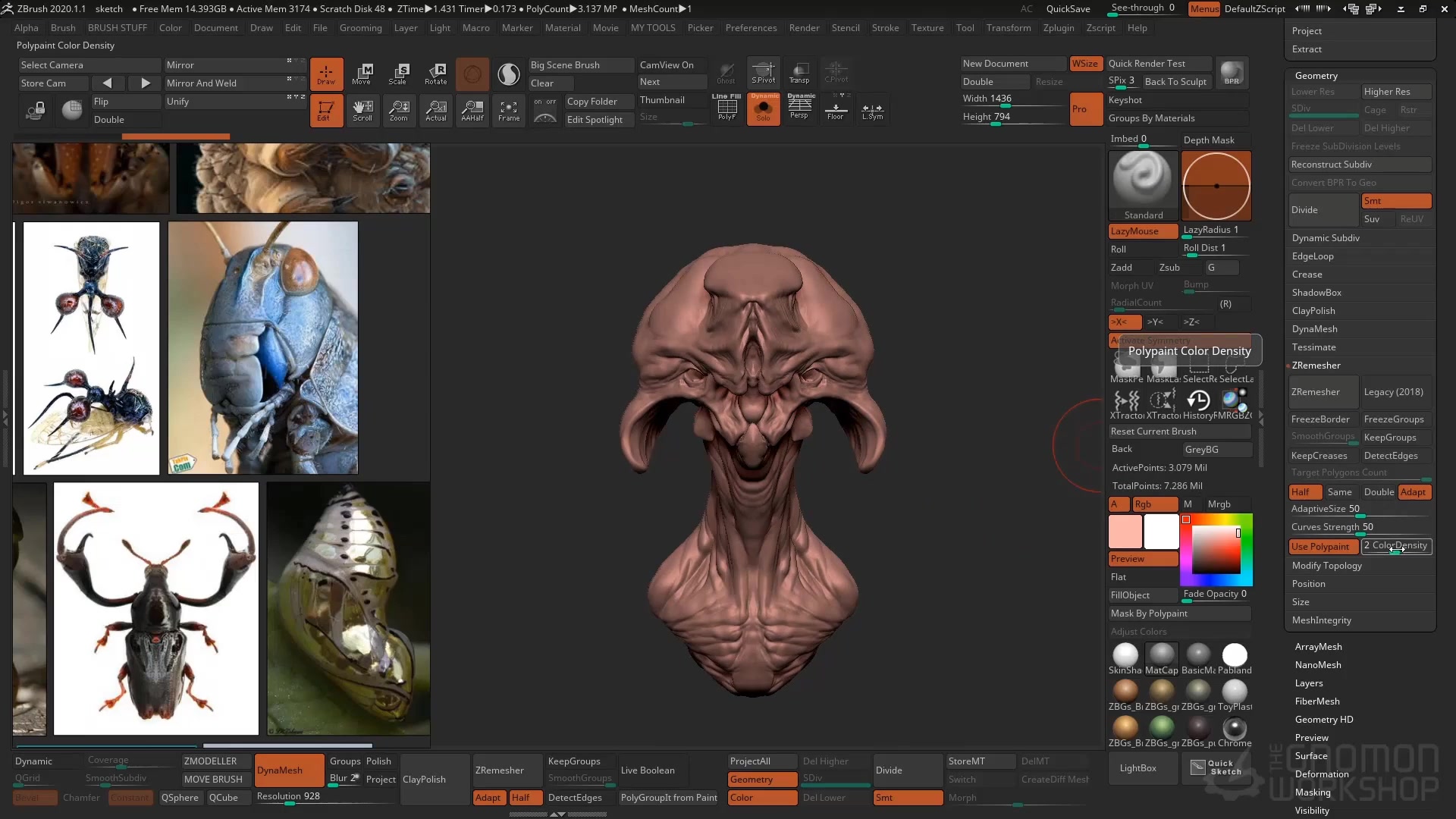The height and width of the screenshot is (819, 1456).
Task: Select the Rotate tool icon
Action: point(436,74)
